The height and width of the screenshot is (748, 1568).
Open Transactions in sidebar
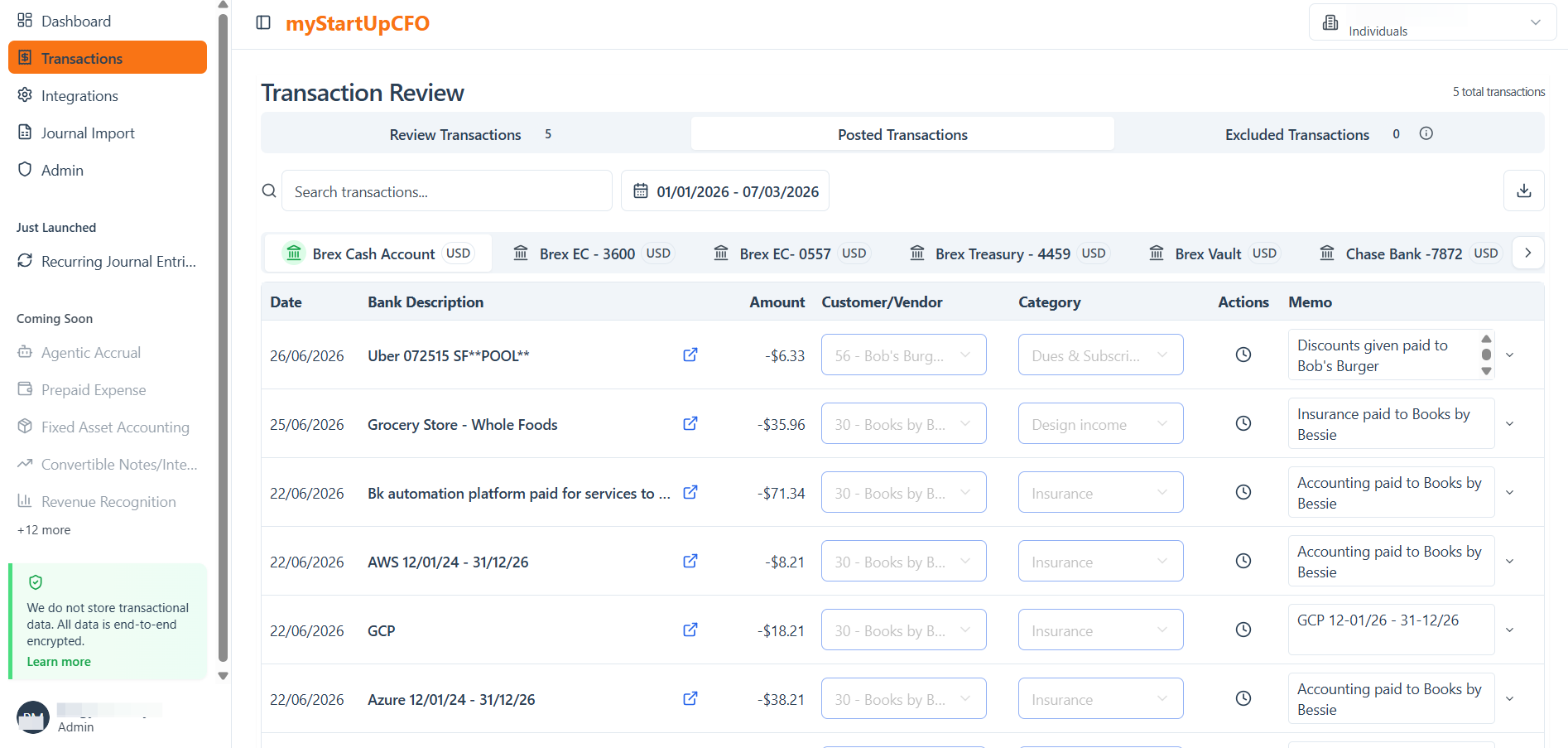pos(108,57)
